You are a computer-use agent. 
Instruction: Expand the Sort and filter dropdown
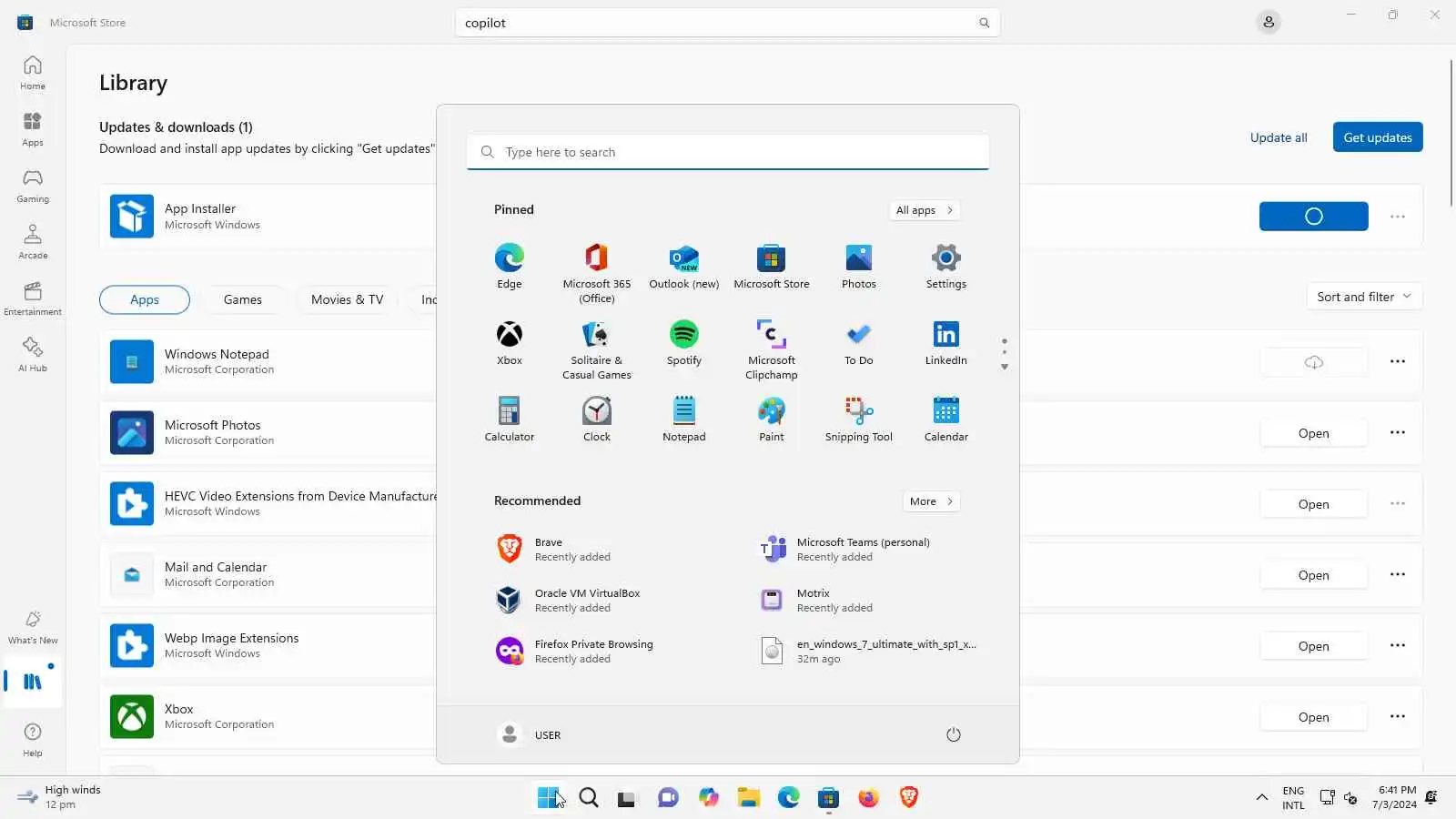click(1364, 297)
